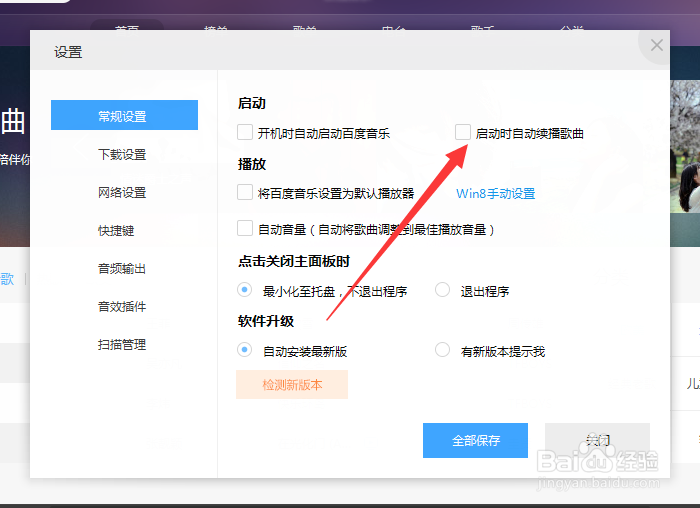
Task: Close the settings dialog with X icon
Action: tap(656, 45)
